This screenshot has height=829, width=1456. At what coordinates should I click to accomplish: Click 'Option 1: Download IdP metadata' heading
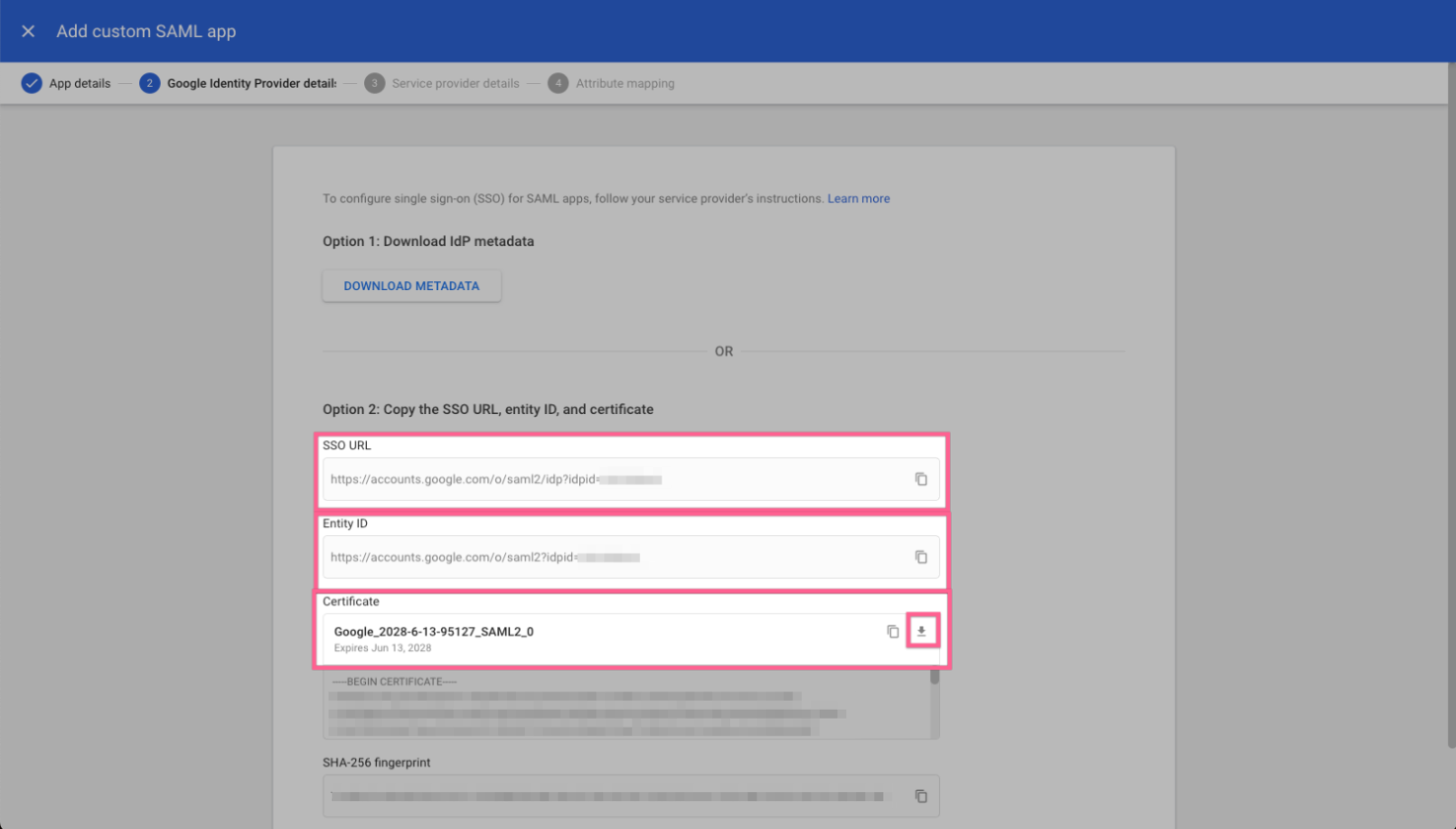(x=428, y=241)
